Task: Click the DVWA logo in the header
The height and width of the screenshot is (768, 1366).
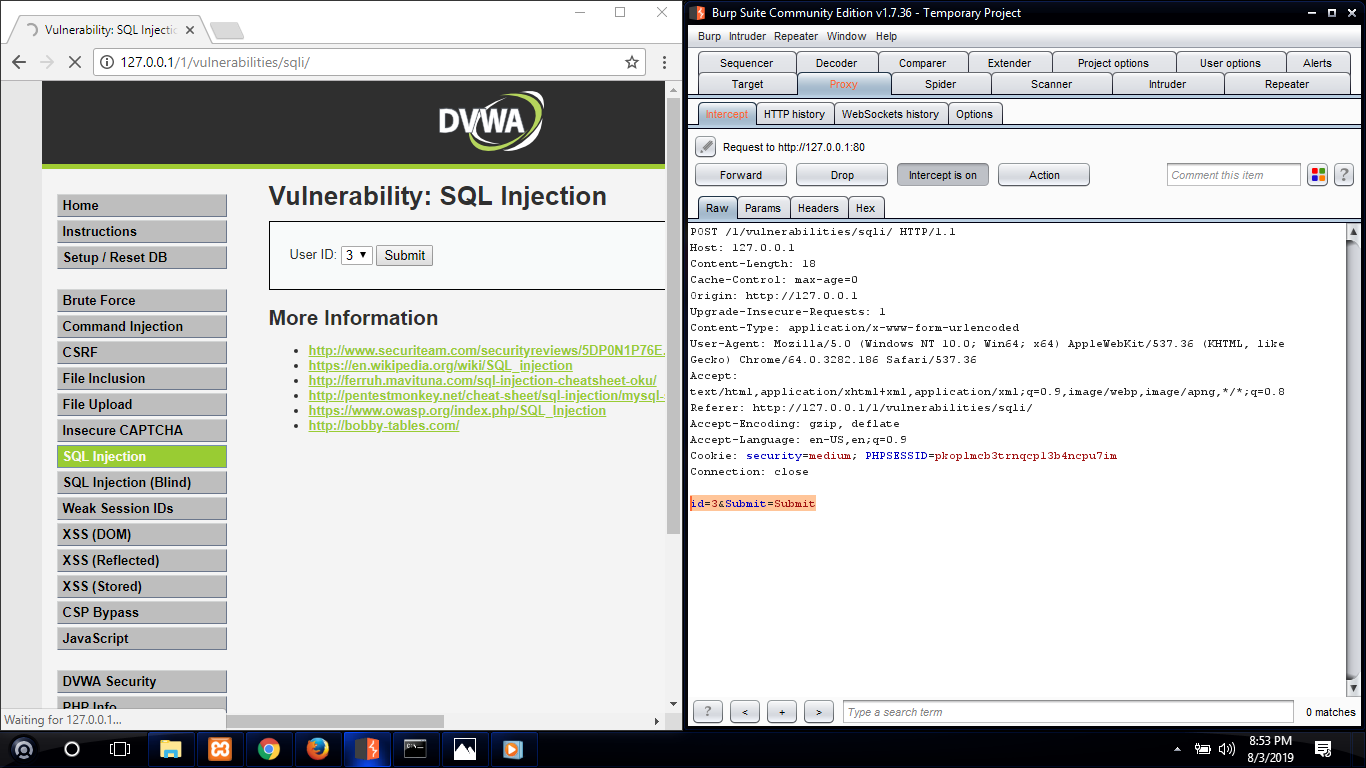Action: tap(490, 122)
